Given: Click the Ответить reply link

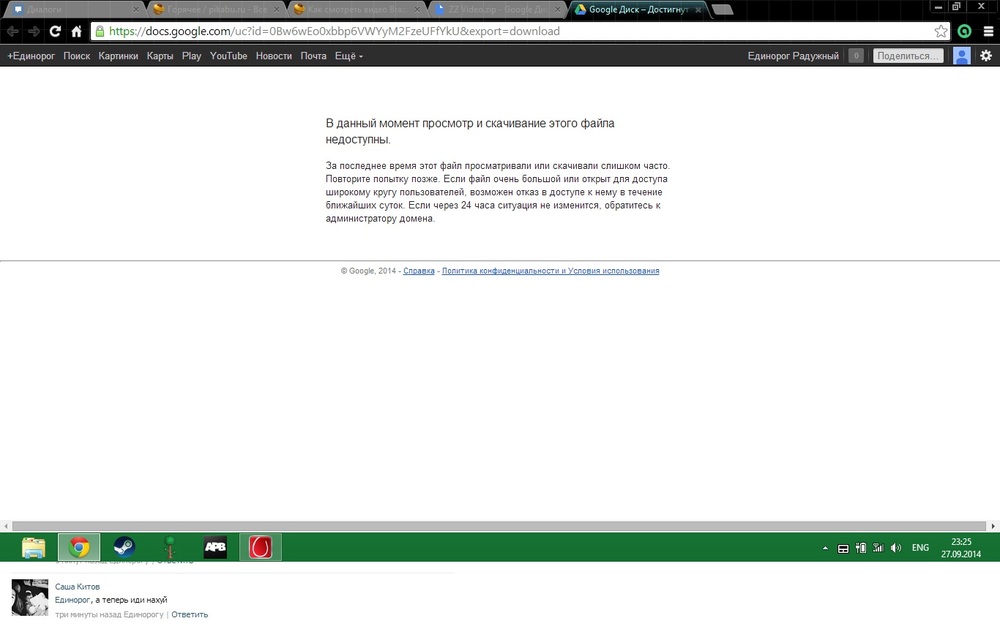Looking at the screenshot, I should (190, 614).
